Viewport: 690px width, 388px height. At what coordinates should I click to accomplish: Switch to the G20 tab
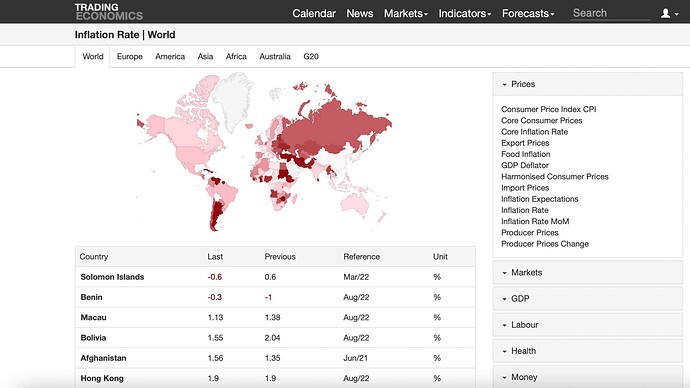[x=311, y=56]
